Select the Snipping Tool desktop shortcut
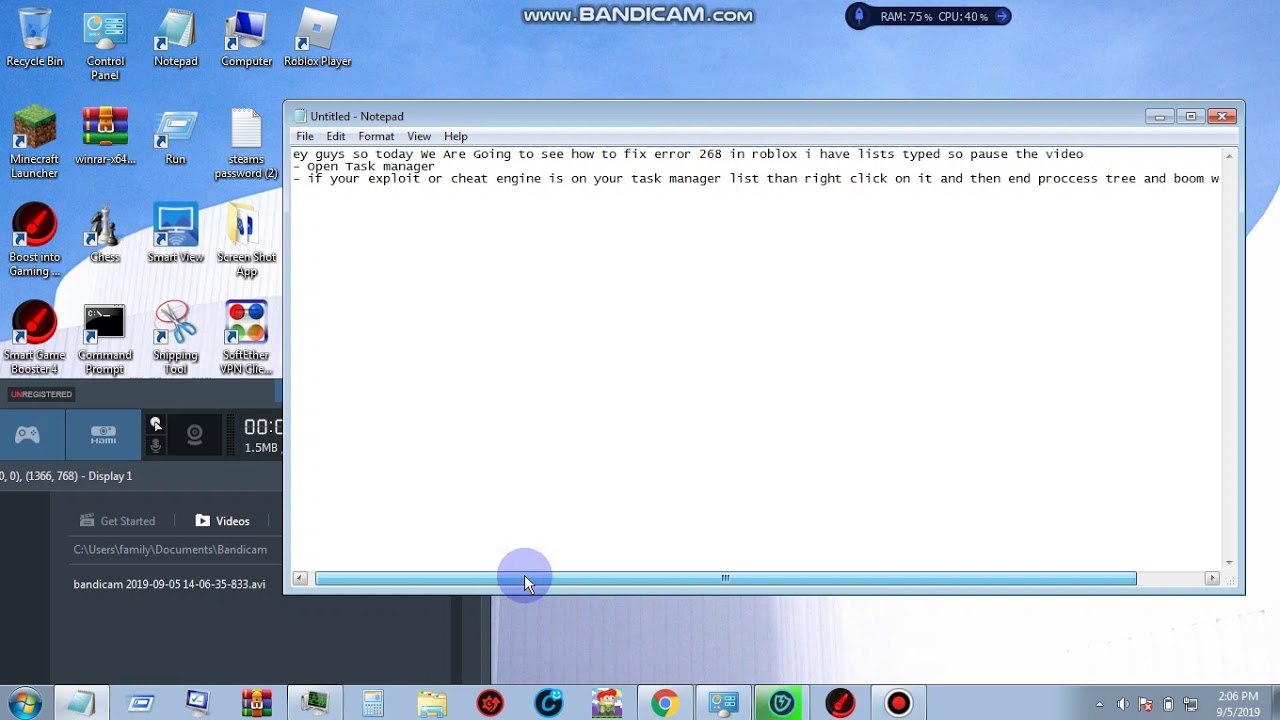This screenshot has width=1280, height=720. pos(176,338)
